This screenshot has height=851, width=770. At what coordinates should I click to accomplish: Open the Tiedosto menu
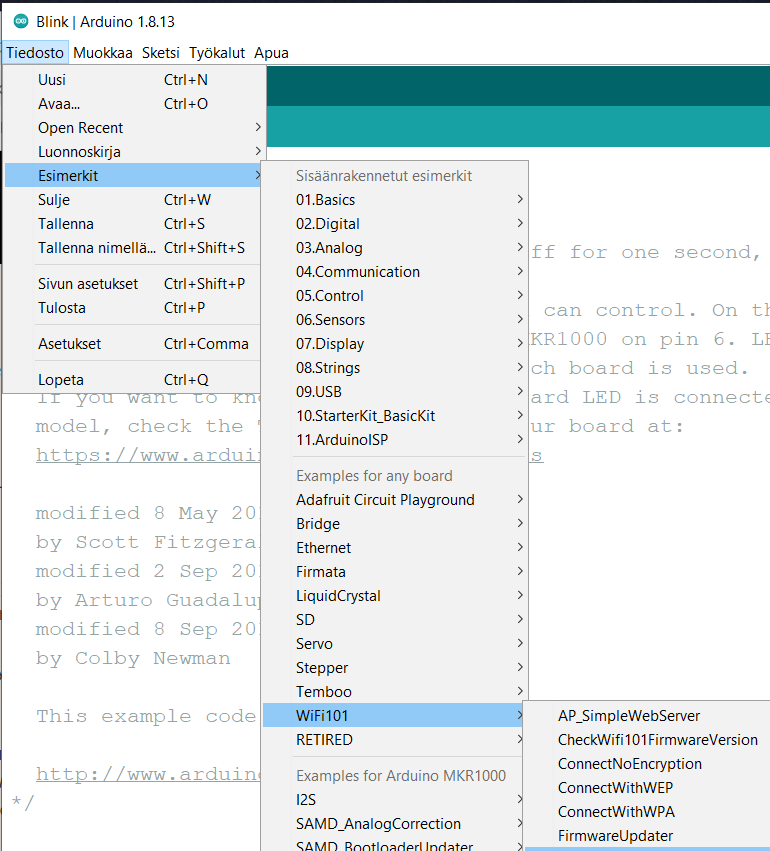[35, 53]
